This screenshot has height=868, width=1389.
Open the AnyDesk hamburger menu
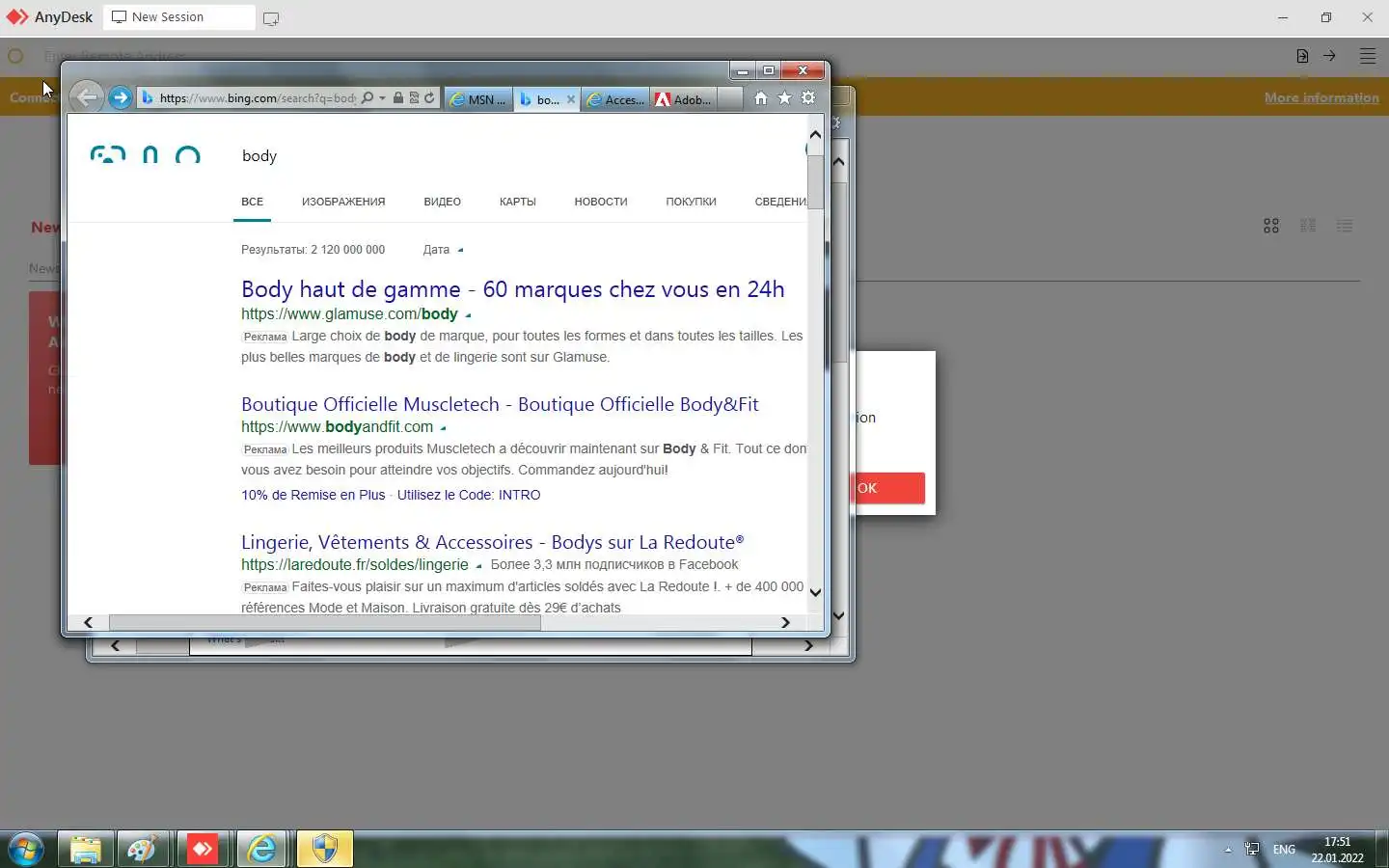[x=1368, y=56]
